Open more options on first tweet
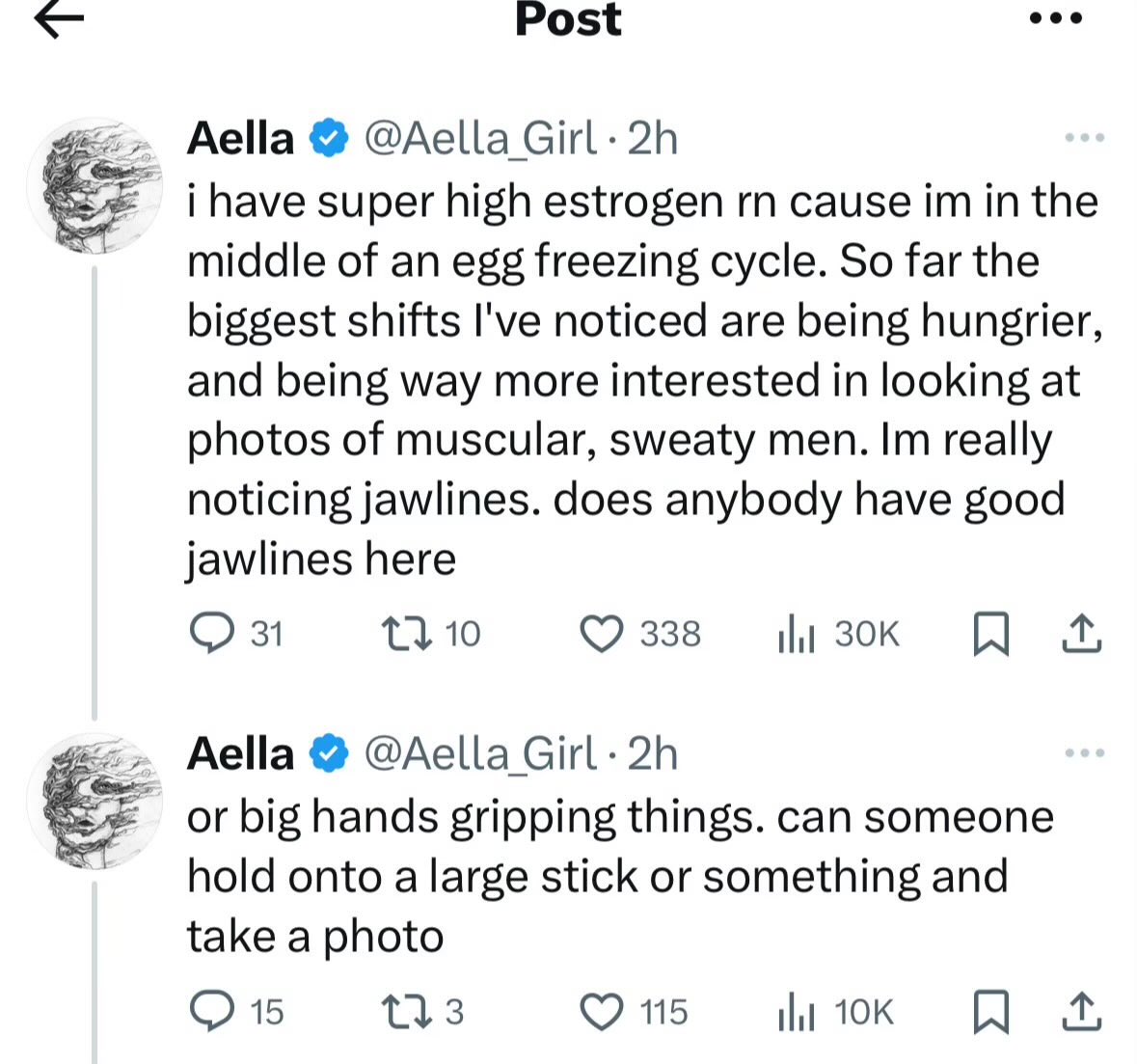 [x=1084, y=137]
